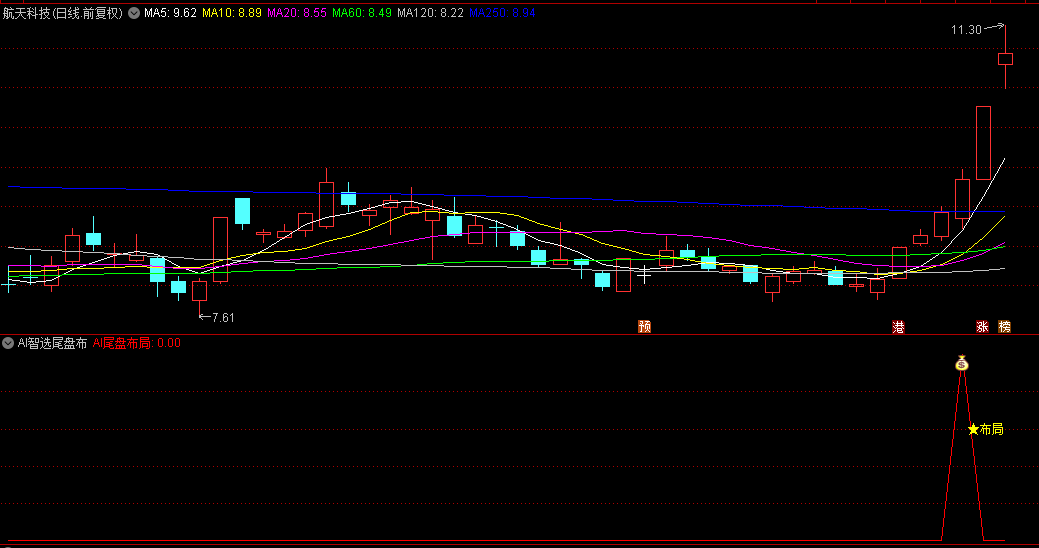Select the MA120: 8.22 label

pyautogui.click(x=430, y=13)
